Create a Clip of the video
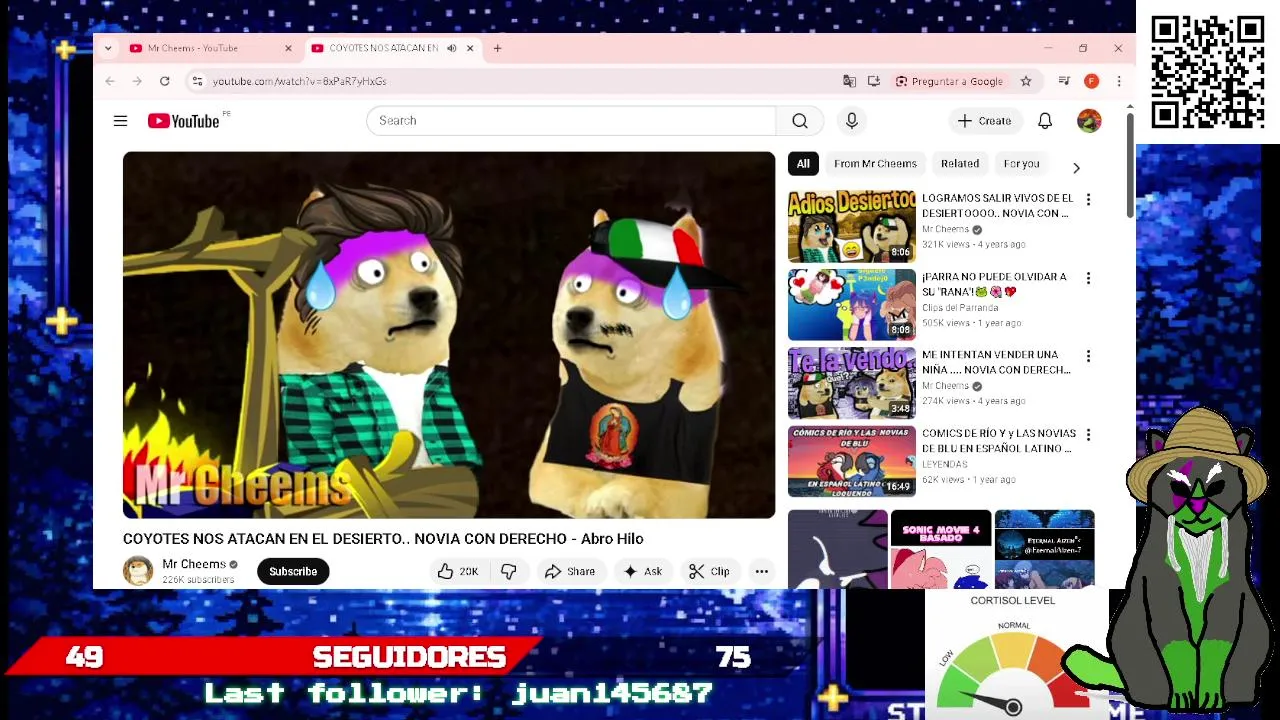The height and width of the screenshot is (720, 1280). pos(709,571)
